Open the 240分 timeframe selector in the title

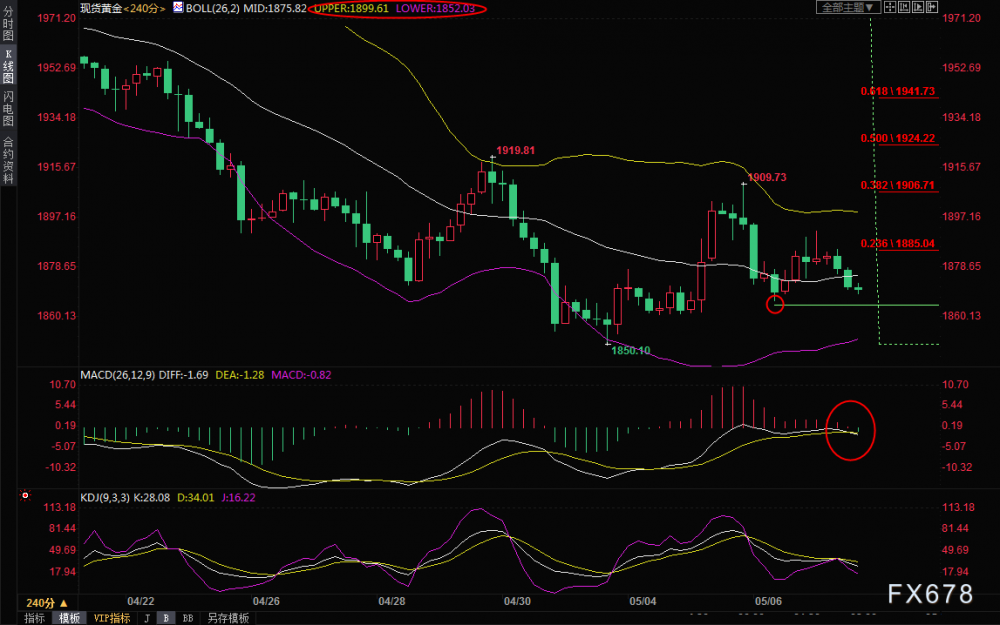pyautogui.click(x=145, y=8)
